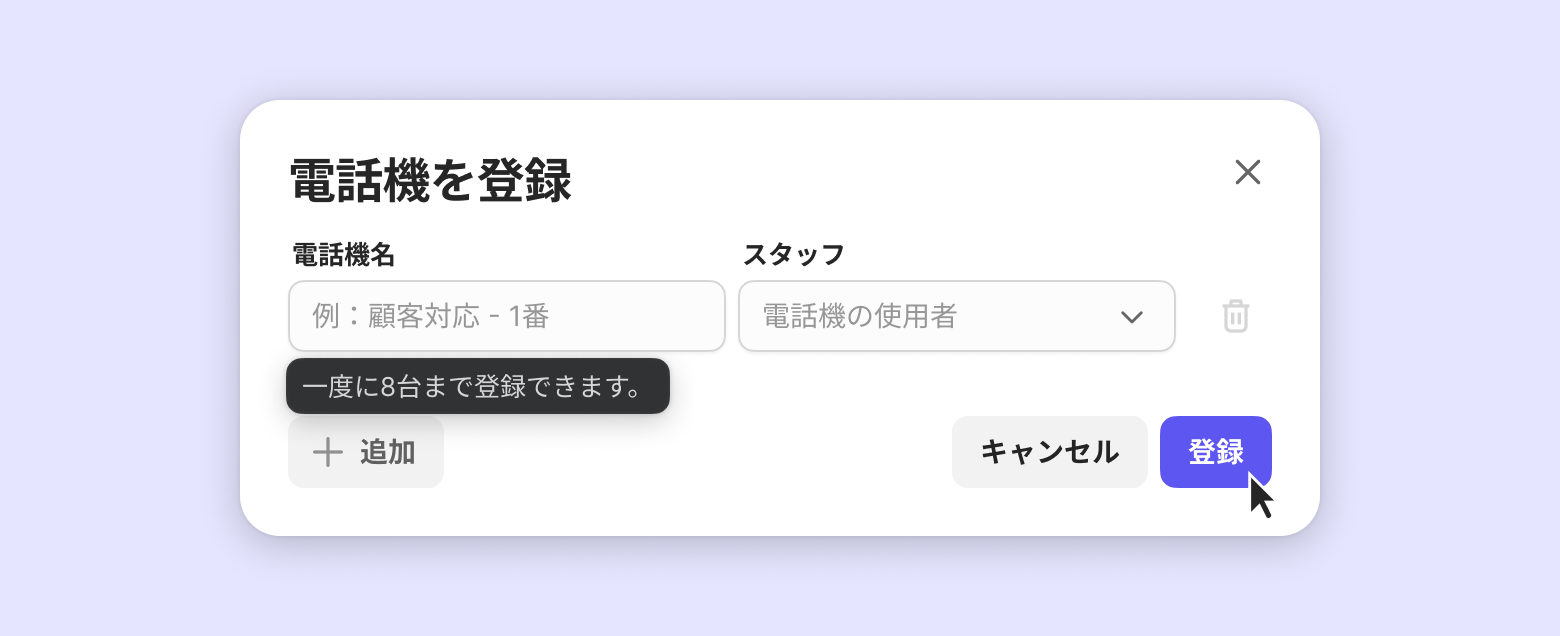Dismiss the registration modal via X icon

[1247, 172]
